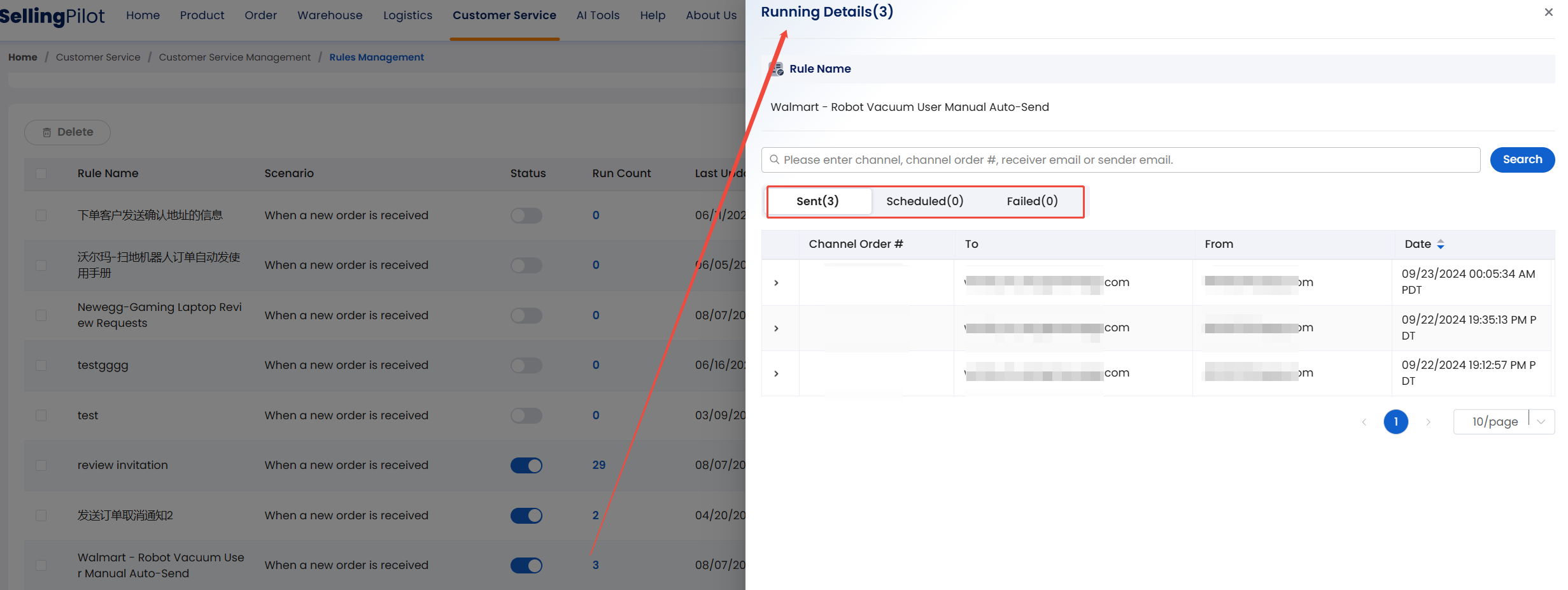
Task: Go to the Customer Service breadcrumb
Action: 98,57
